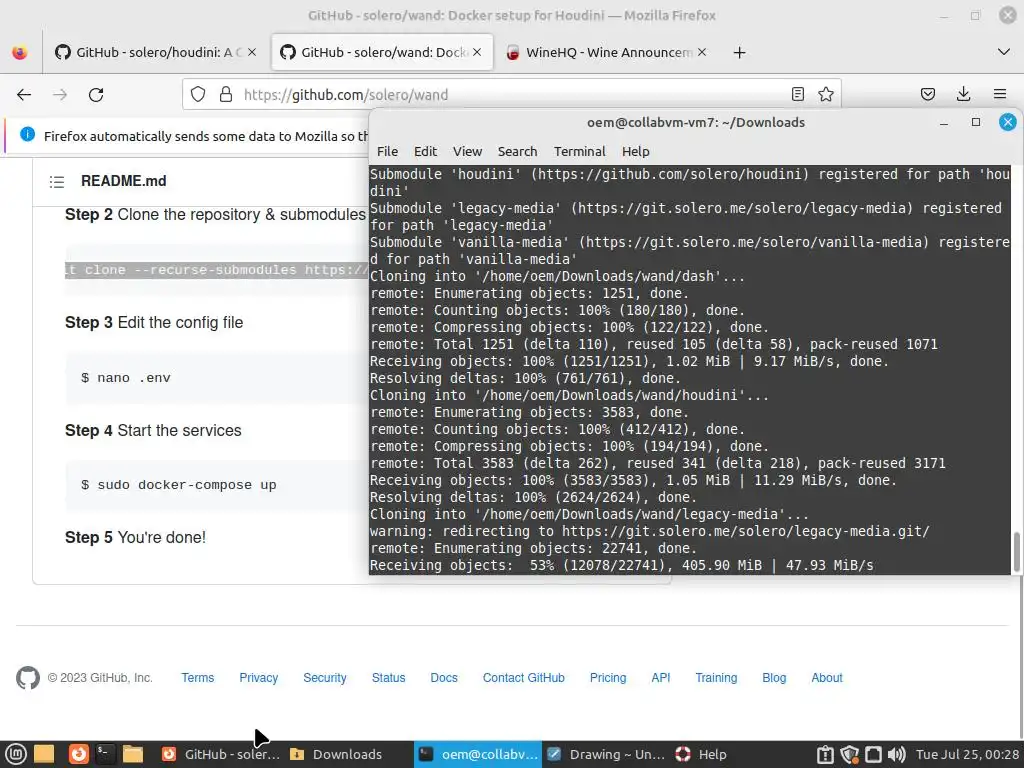Click the '$ nano .env' code block
Image resolution: width=1024 pixels, height=768 pixels.
point(217,377)
